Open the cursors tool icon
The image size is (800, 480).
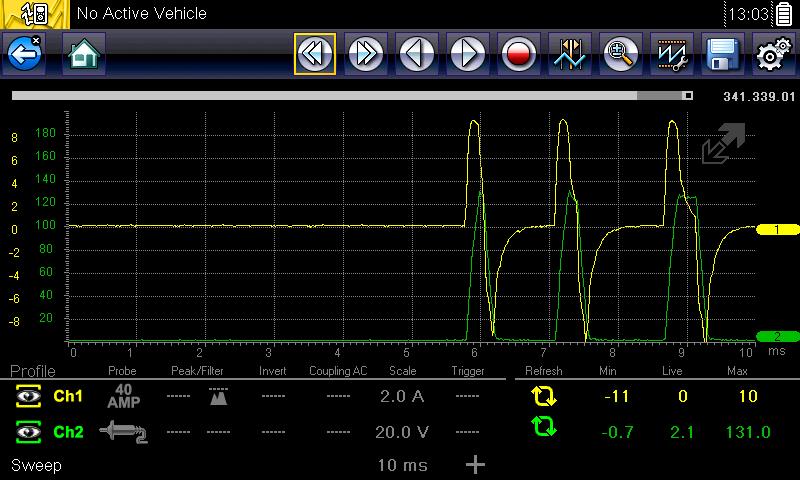click(x=569, y=54)
